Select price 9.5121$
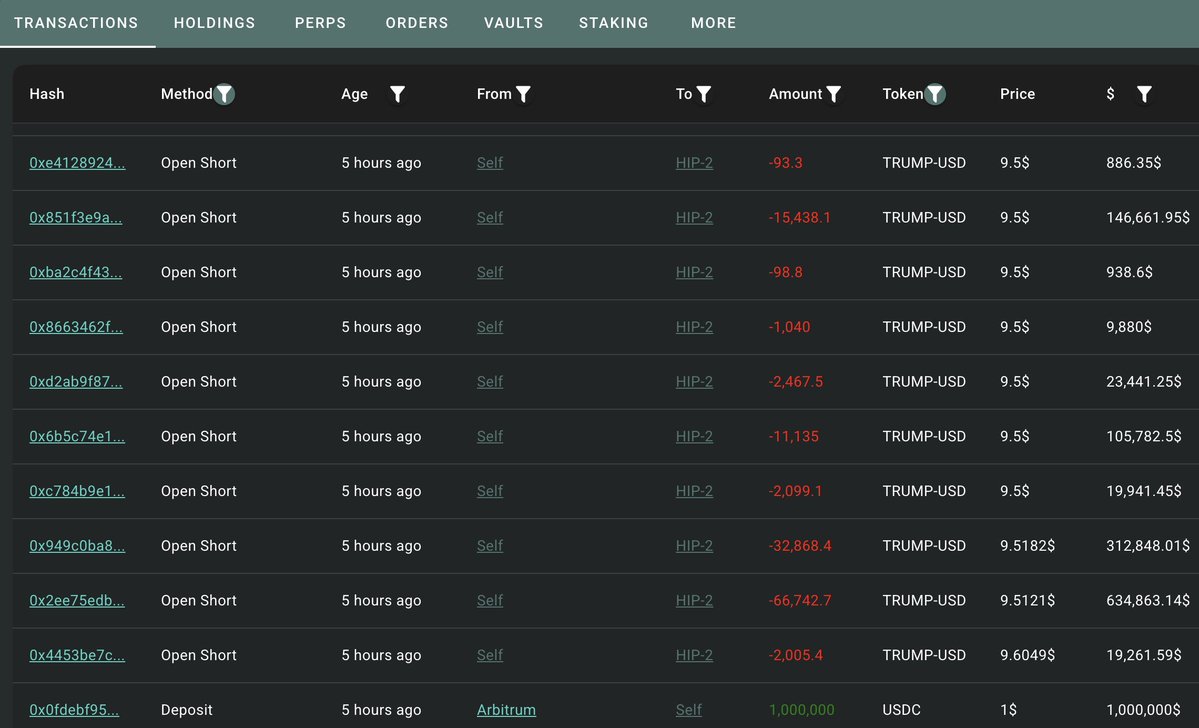 click(1027, 600)
